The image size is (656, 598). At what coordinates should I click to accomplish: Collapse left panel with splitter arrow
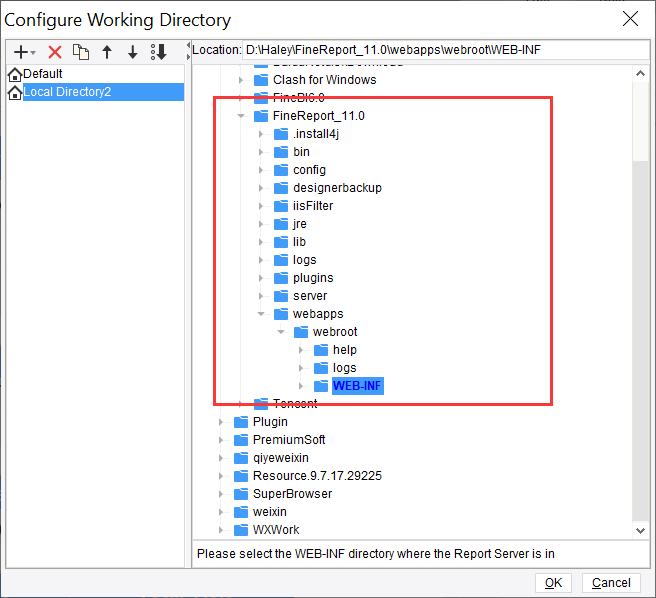coord(188,45)
